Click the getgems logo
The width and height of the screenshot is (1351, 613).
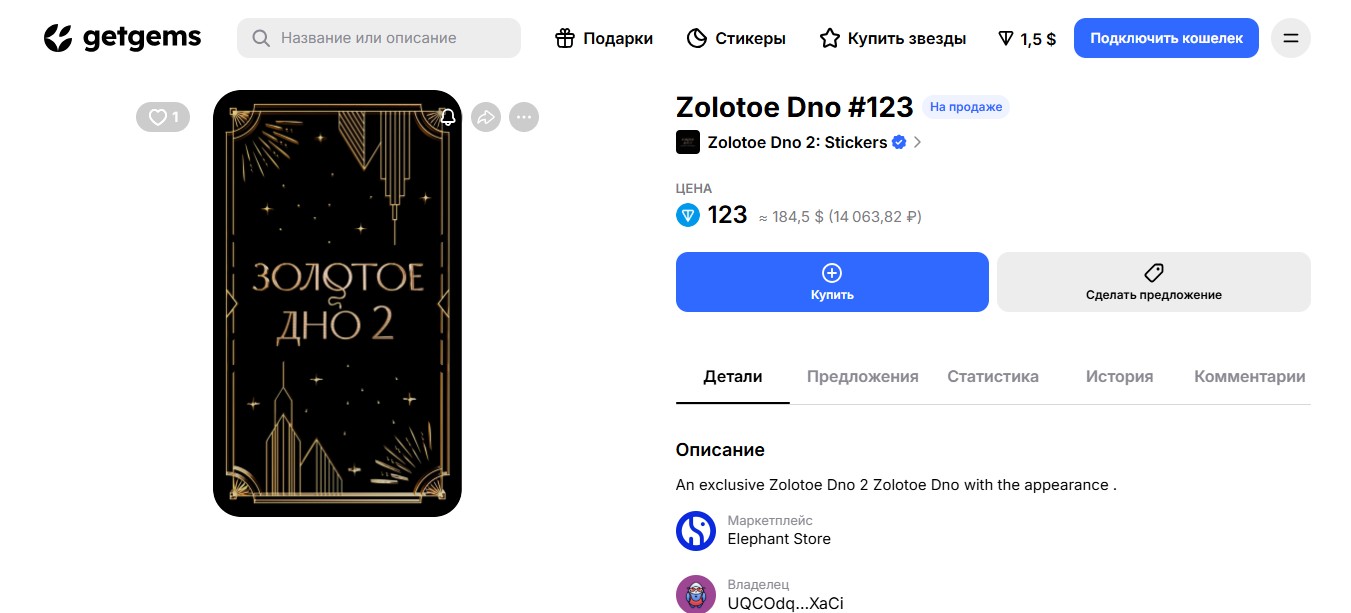122,38
